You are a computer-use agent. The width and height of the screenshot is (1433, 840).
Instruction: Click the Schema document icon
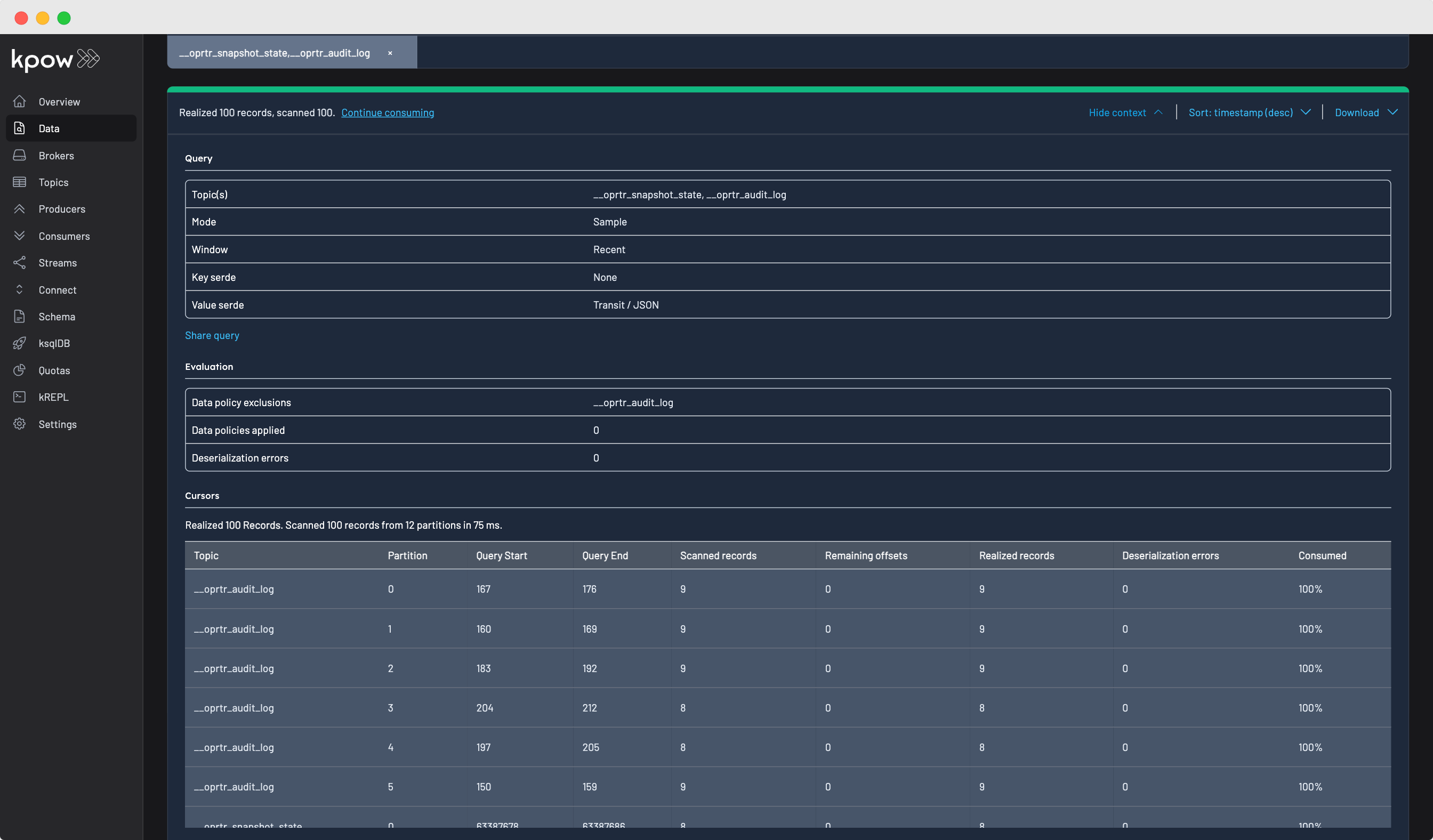pyautogui.click(x=19, y=316)
